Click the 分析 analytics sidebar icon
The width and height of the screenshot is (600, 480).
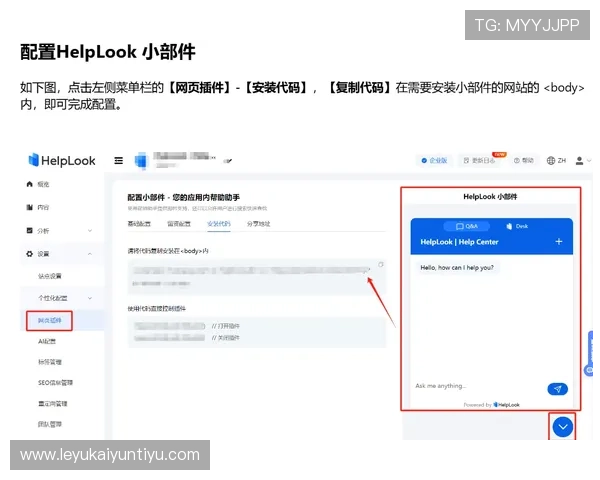pyautogui.click(x=29, y=230)
